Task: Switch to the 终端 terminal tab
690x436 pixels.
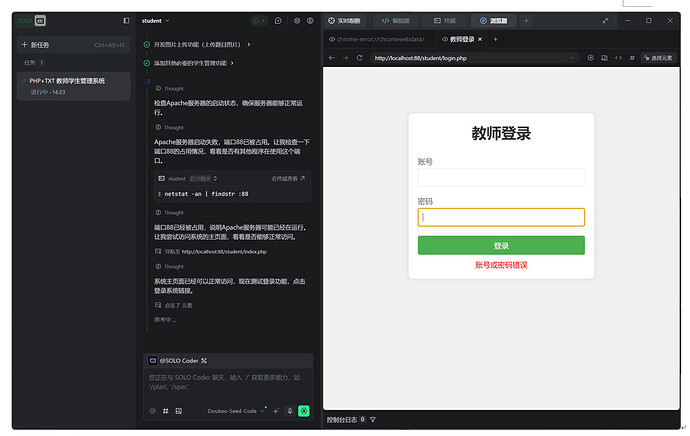Action: (x=445, y=20)
